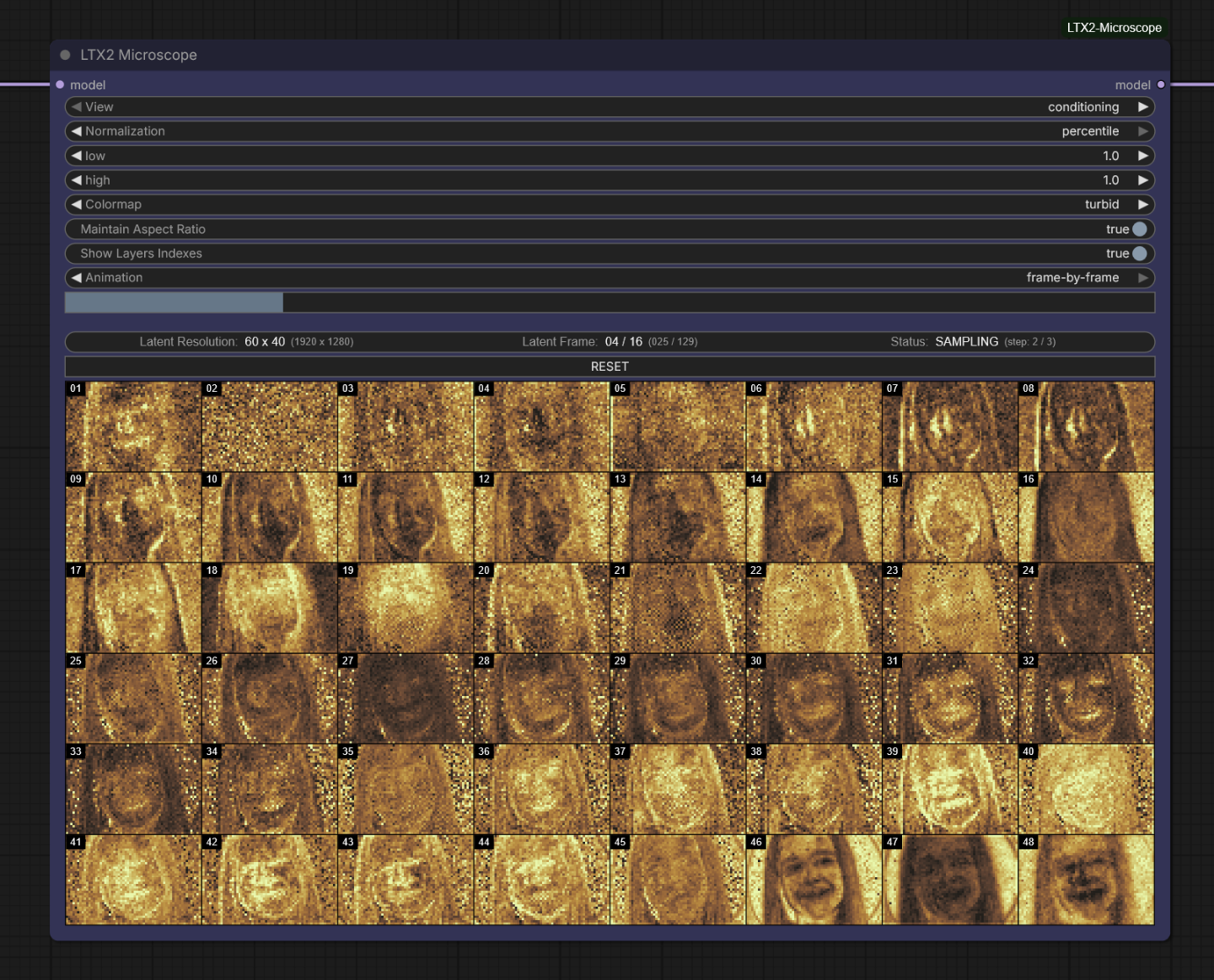This screenshot has height=980, width=1214.
Task: Toggle Maintain Aspect Ratio switch
Action: (x=1140, y=229)
